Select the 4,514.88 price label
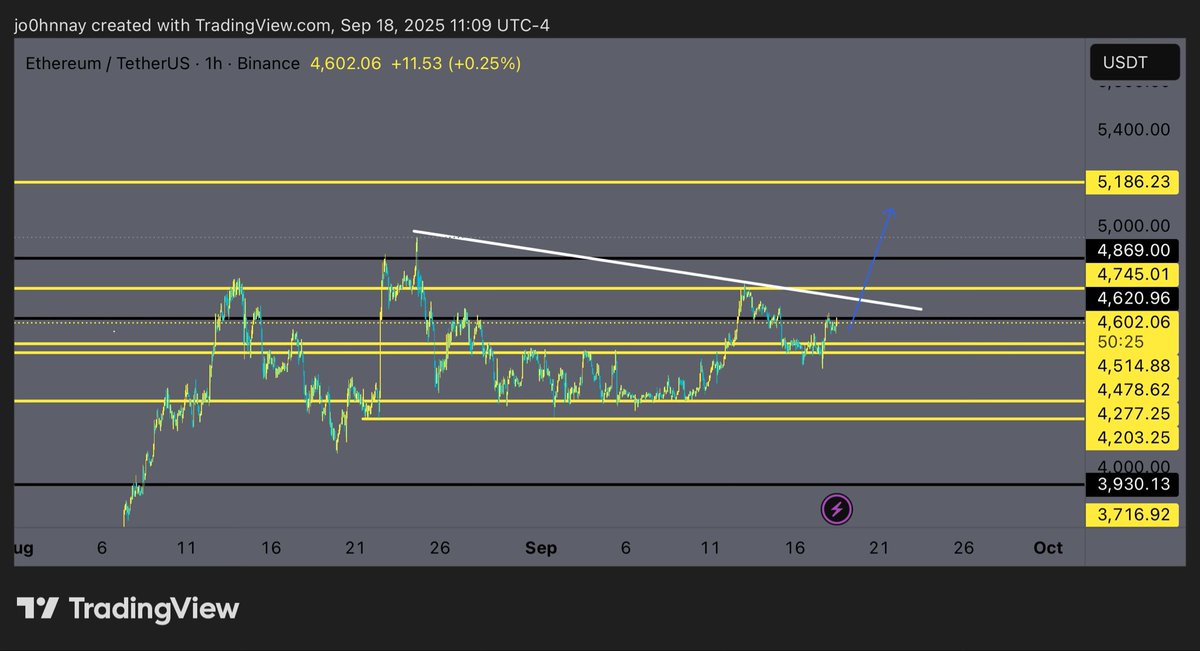The width and height of the screenshot is (1200, 651). tap(1133, 366)
